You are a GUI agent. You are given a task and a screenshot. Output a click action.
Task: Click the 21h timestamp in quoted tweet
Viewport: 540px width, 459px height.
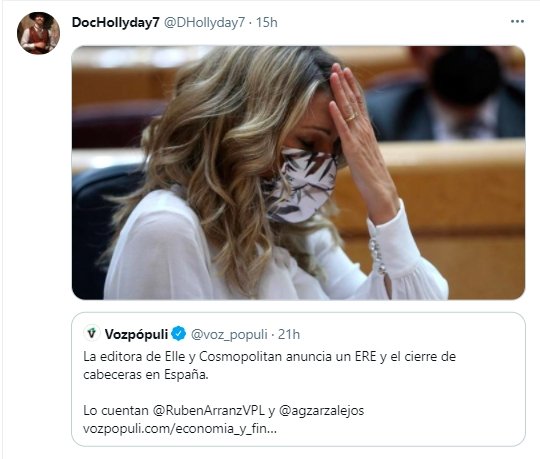click(x=289, y=334)
